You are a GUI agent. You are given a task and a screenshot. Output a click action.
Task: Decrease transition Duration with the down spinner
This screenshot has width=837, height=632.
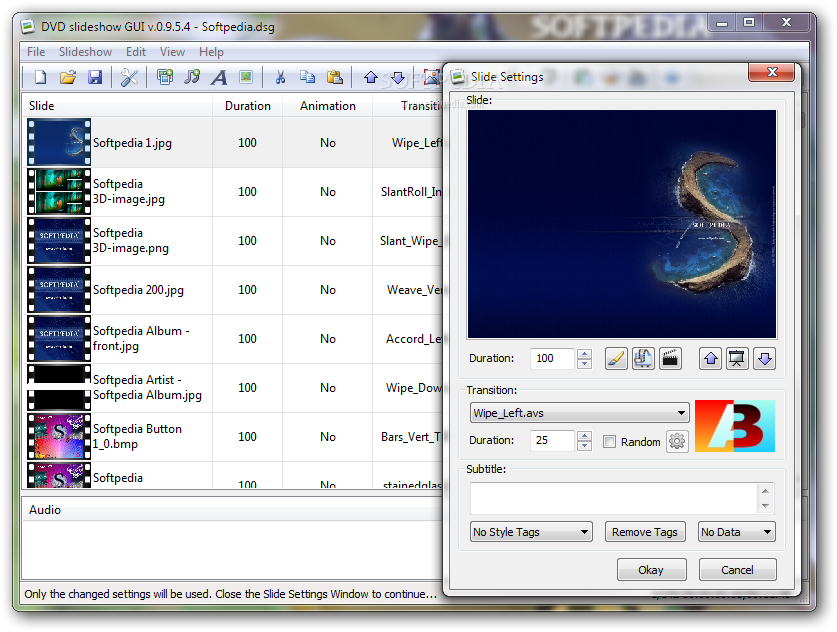[x=585, y=446]
